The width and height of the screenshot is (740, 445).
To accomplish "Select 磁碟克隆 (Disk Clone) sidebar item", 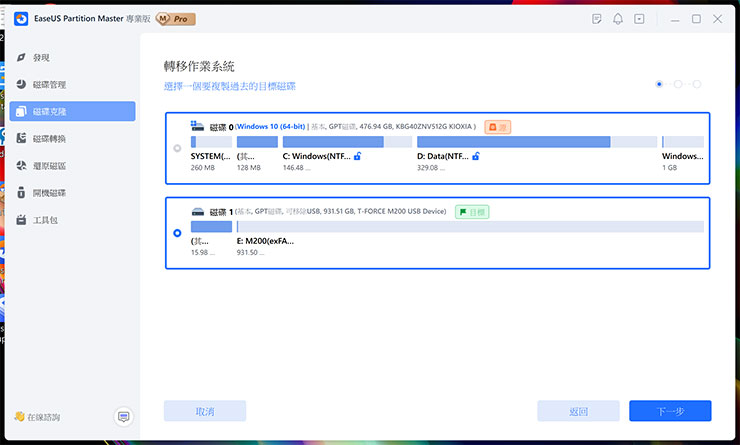I will pyautogui.click(x=72, y=111).
